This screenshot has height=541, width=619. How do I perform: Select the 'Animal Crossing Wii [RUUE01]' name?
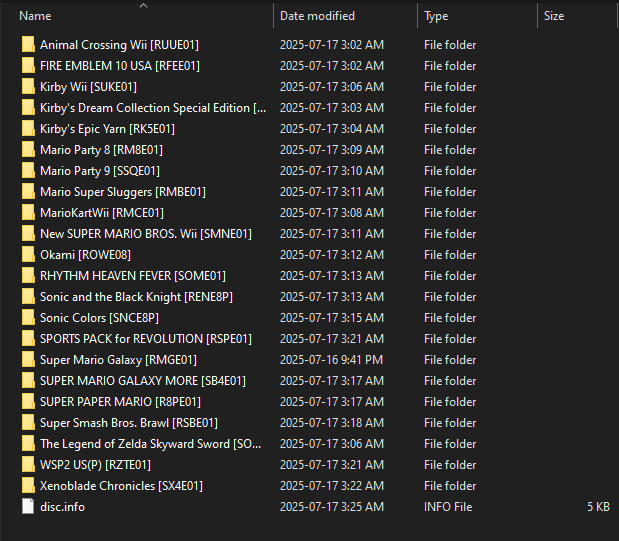119,45
